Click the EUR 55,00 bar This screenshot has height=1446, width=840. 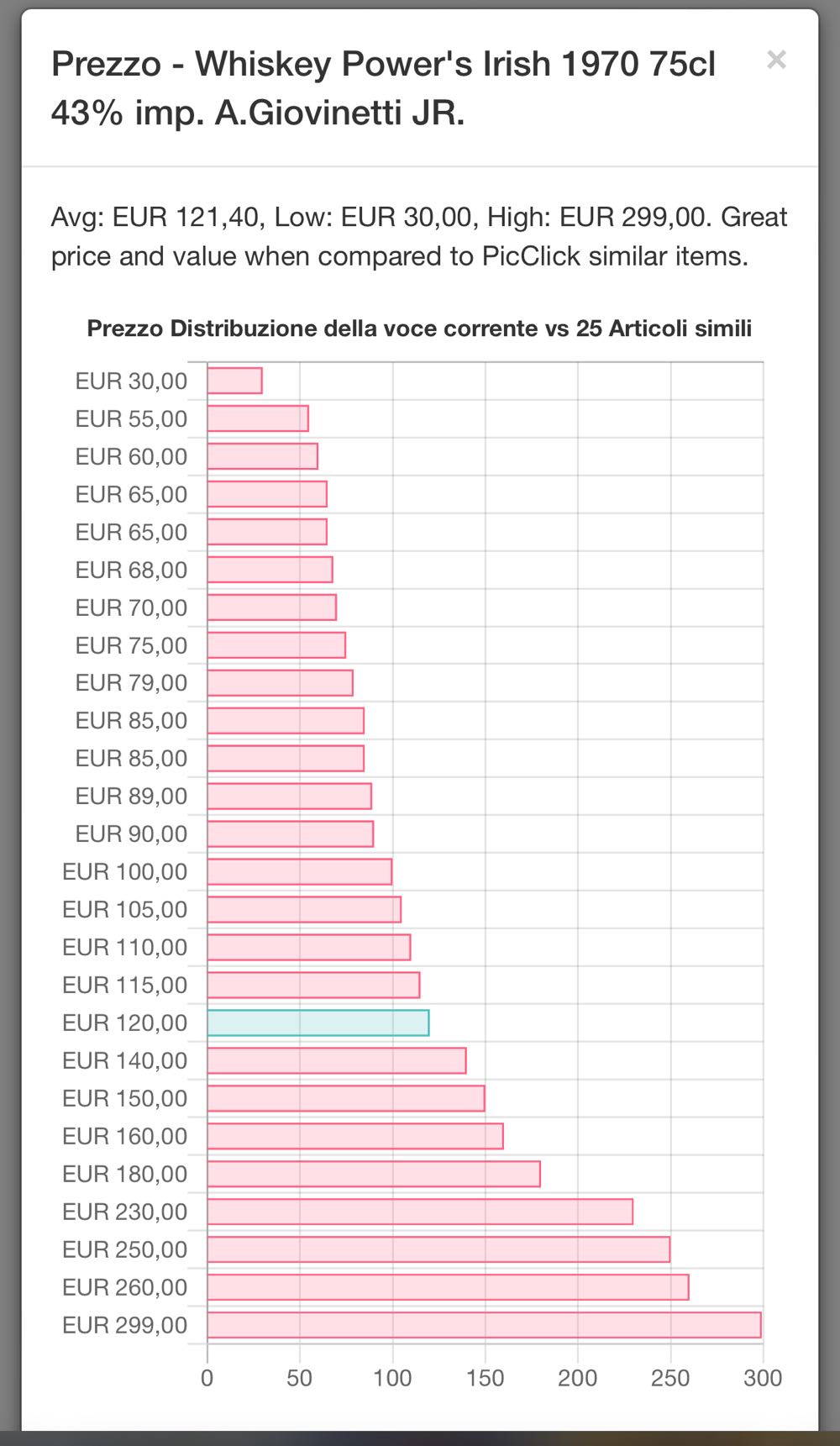tap(258, 418)
